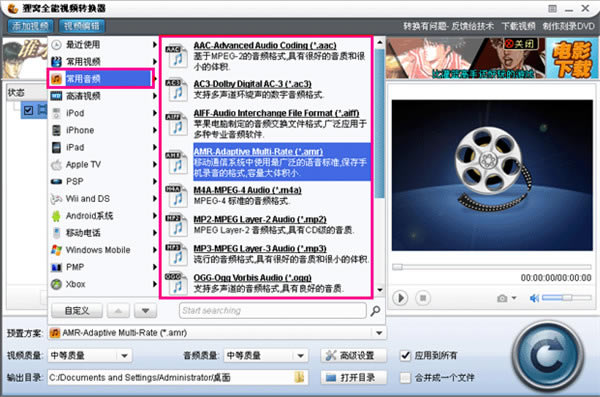This screenshot has width=600, height=397.
Task: Click the 高级设置 button
Action: 354,356
